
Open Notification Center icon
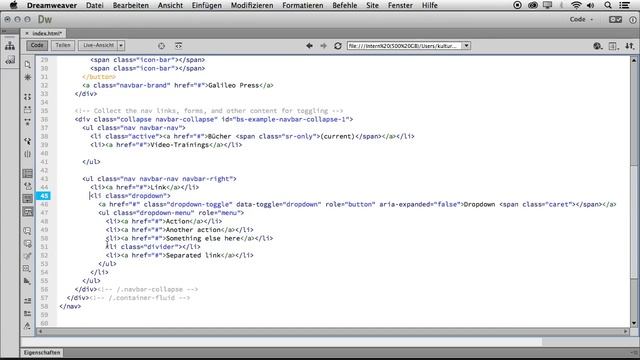point(624,5)
